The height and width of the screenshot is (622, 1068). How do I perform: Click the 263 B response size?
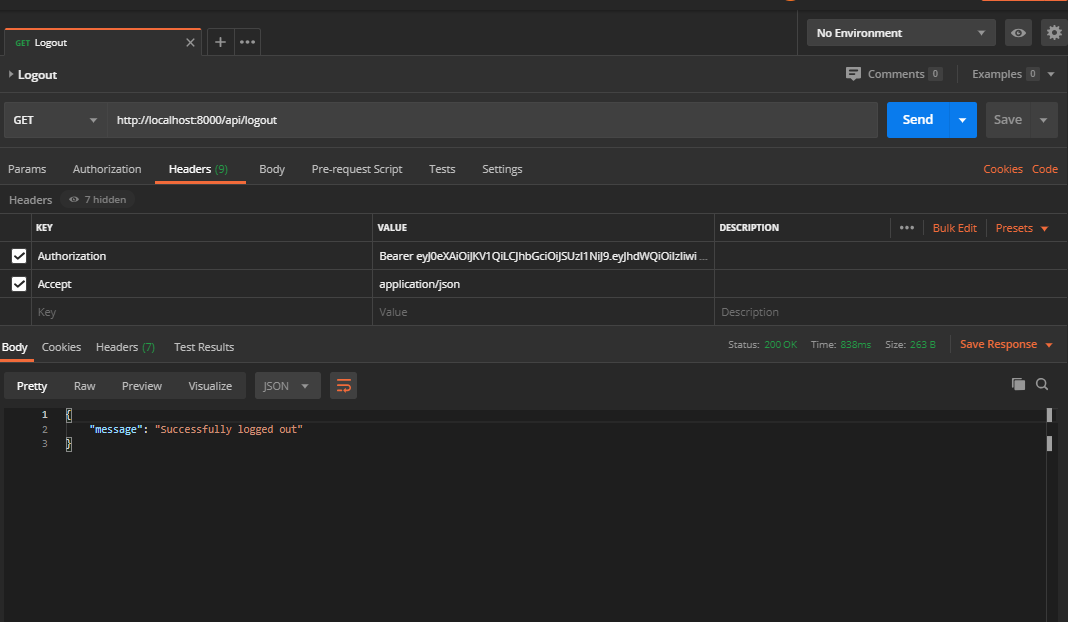coord(922,345)
